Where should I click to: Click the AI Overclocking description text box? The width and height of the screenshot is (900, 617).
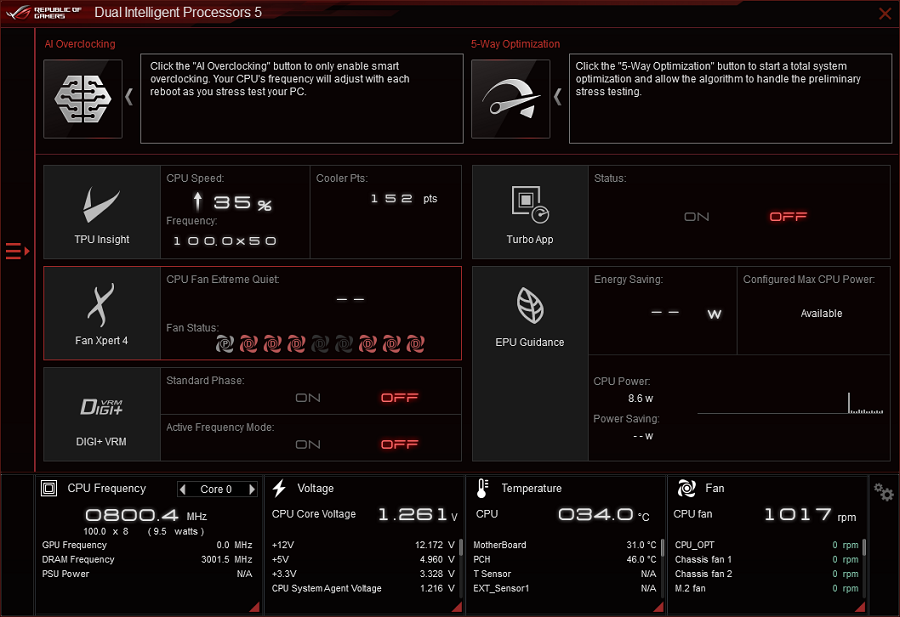[302, 99]
